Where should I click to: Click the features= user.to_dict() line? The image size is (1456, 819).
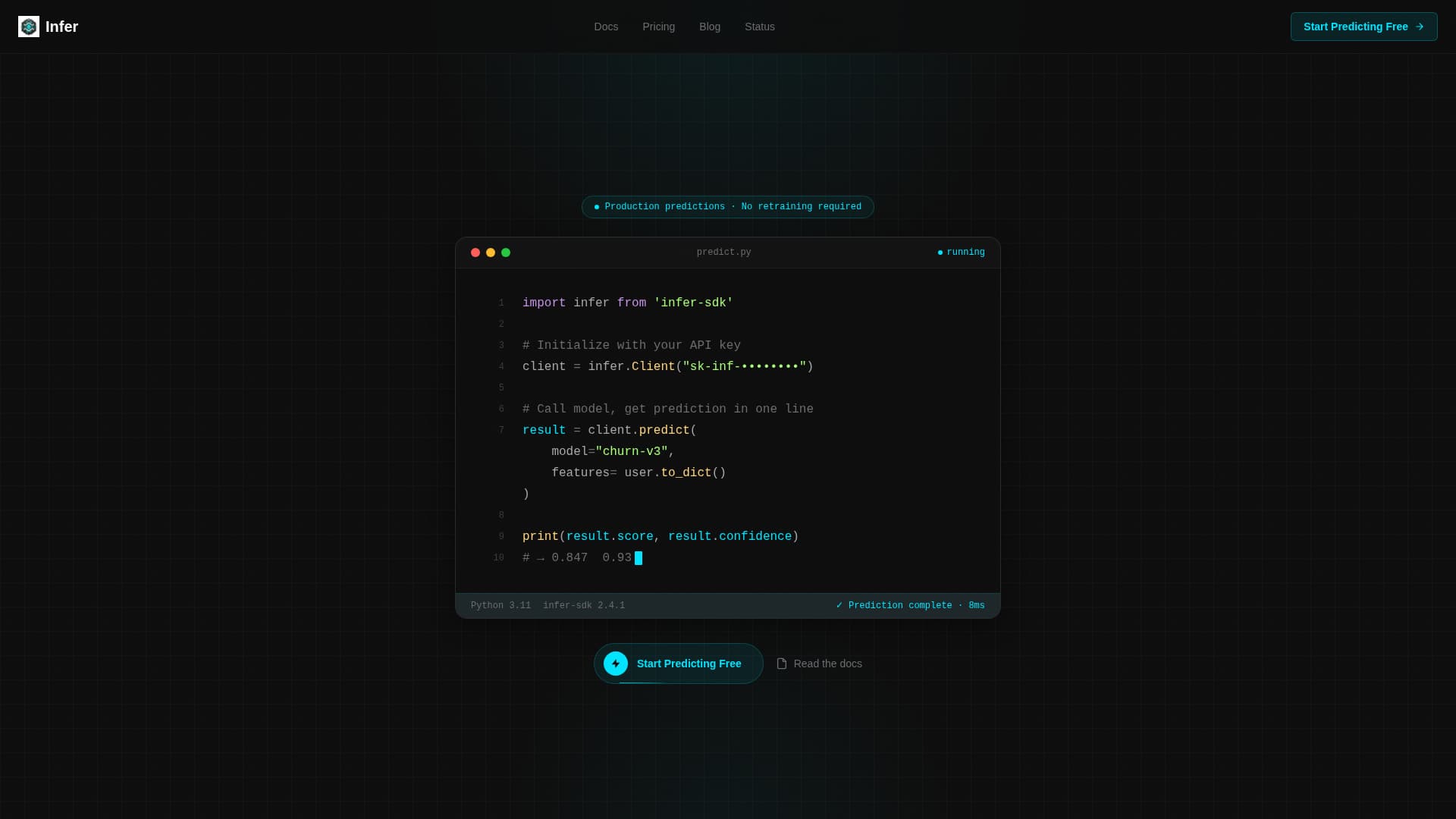[x=639, y=472]
